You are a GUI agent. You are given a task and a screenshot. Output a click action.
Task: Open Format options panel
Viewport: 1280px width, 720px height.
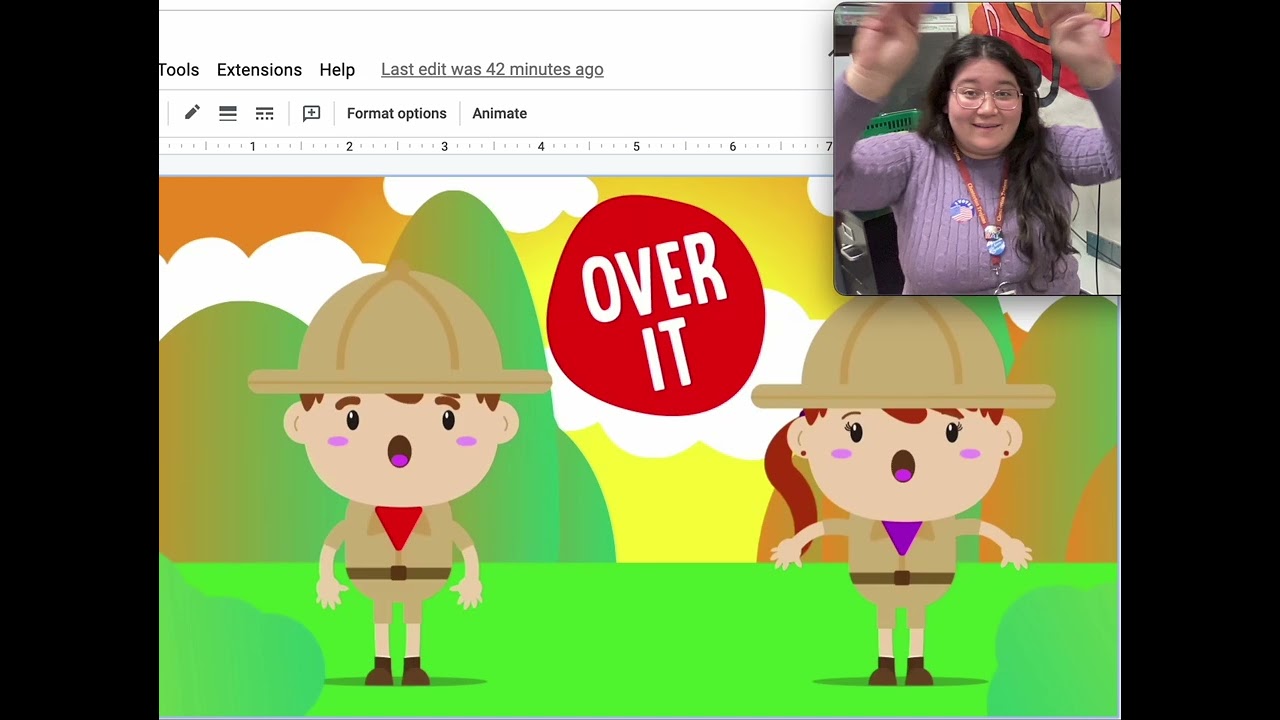click(397, 113)
